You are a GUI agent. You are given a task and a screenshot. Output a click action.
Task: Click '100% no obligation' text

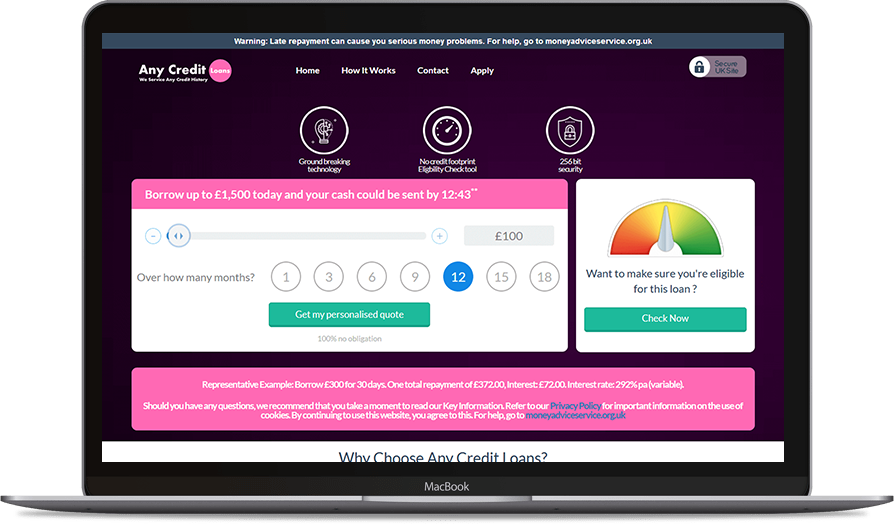(x=350, y=339)
